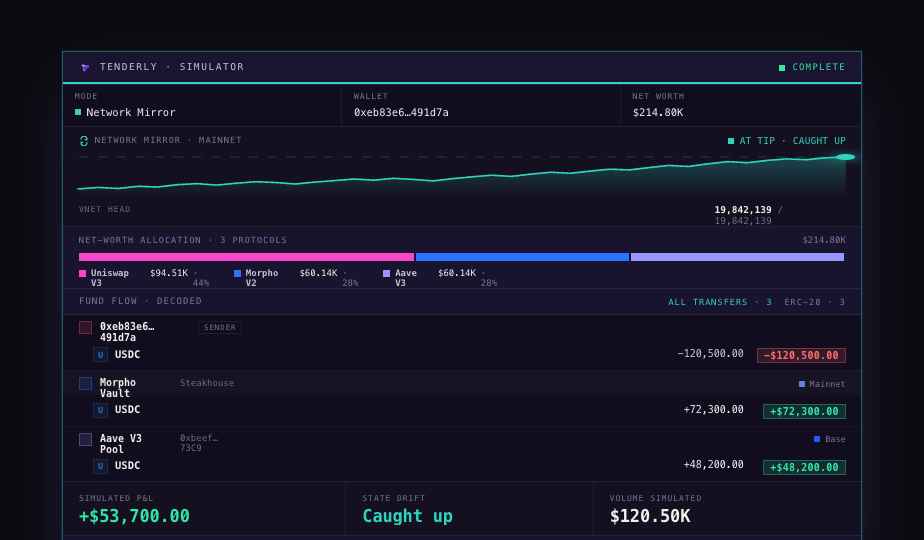
Task: Click the block number 19,842,139
Action: click(742, 210)
